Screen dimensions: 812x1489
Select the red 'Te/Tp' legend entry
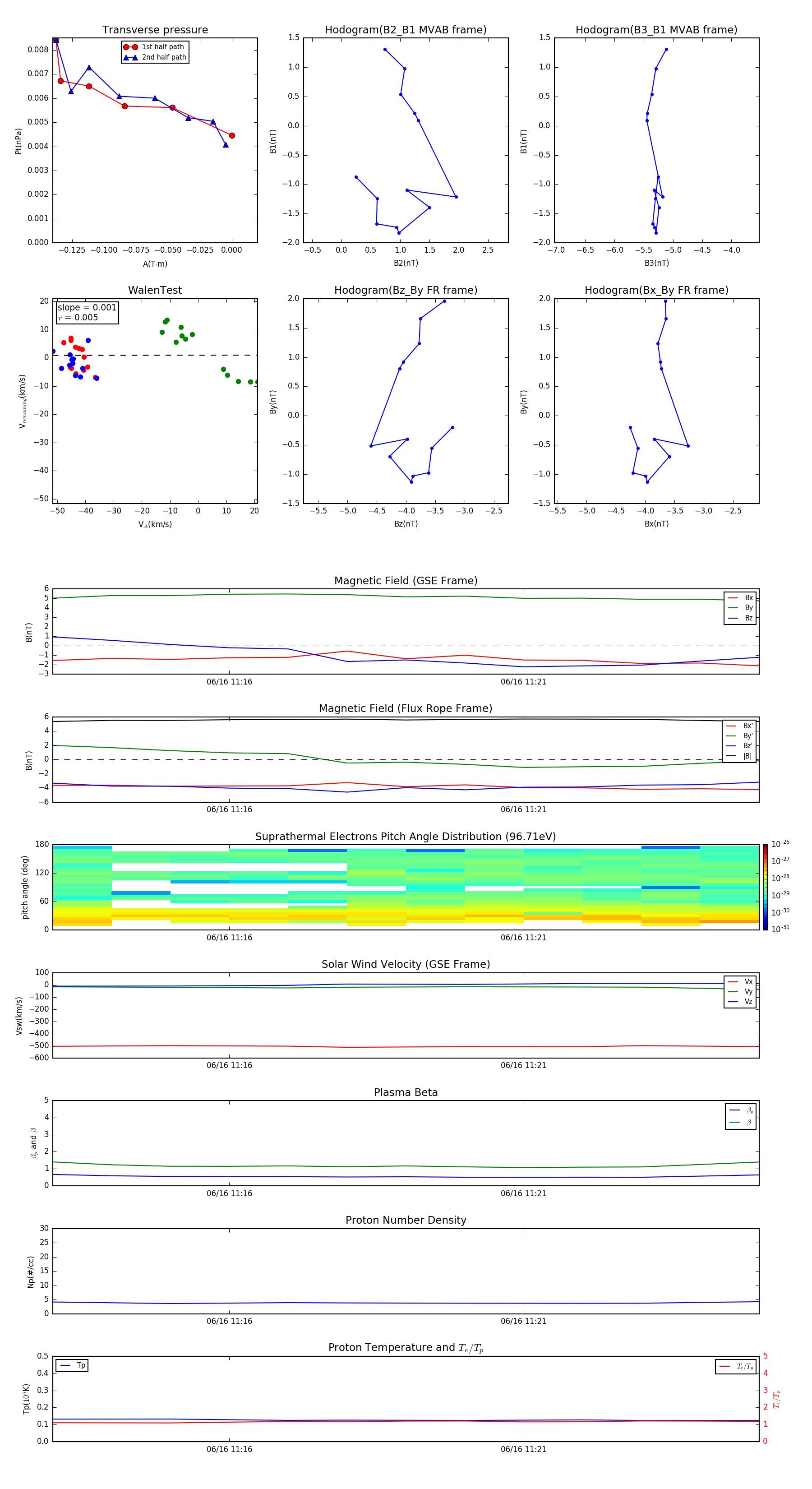(x=737, y=1366)
